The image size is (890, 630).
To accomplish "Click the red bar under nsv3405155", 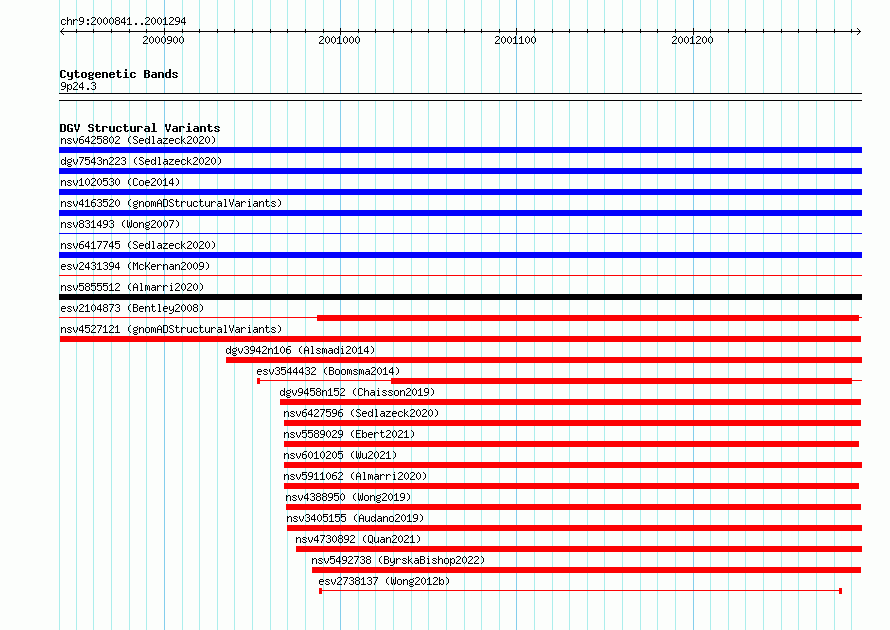I will coord(574,528).
